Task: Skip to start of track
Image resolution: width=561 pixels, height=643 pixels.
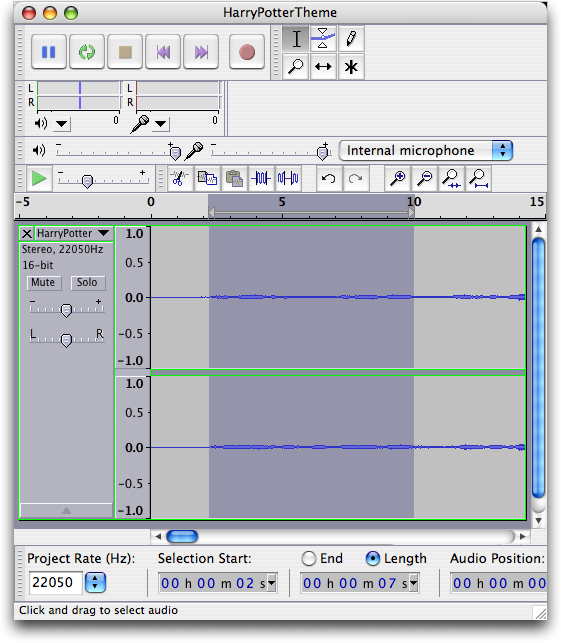Action: click(163, 52)
